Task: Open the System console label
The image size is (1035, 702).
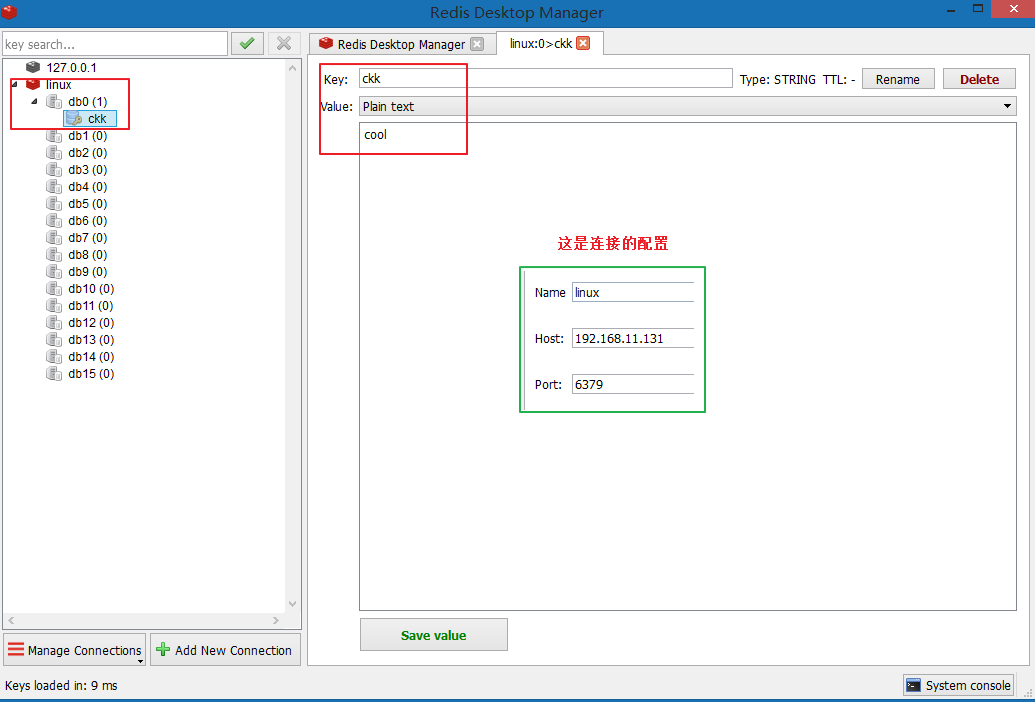Action: [968, 686]
